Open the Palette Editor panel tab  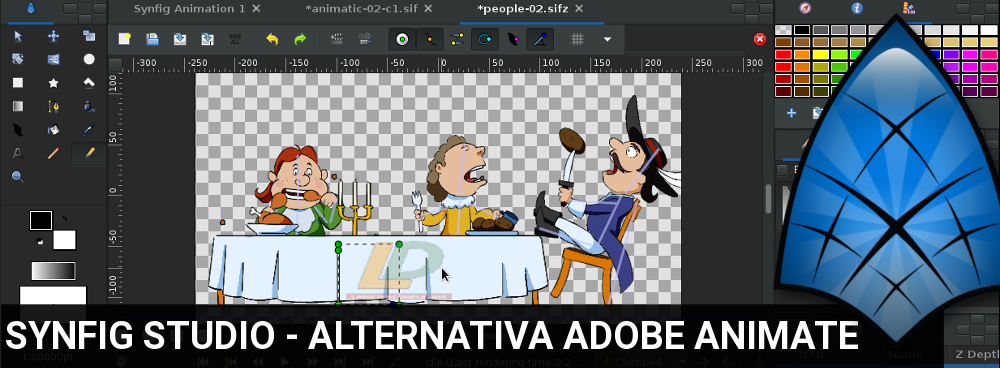[x=909, y=8]
